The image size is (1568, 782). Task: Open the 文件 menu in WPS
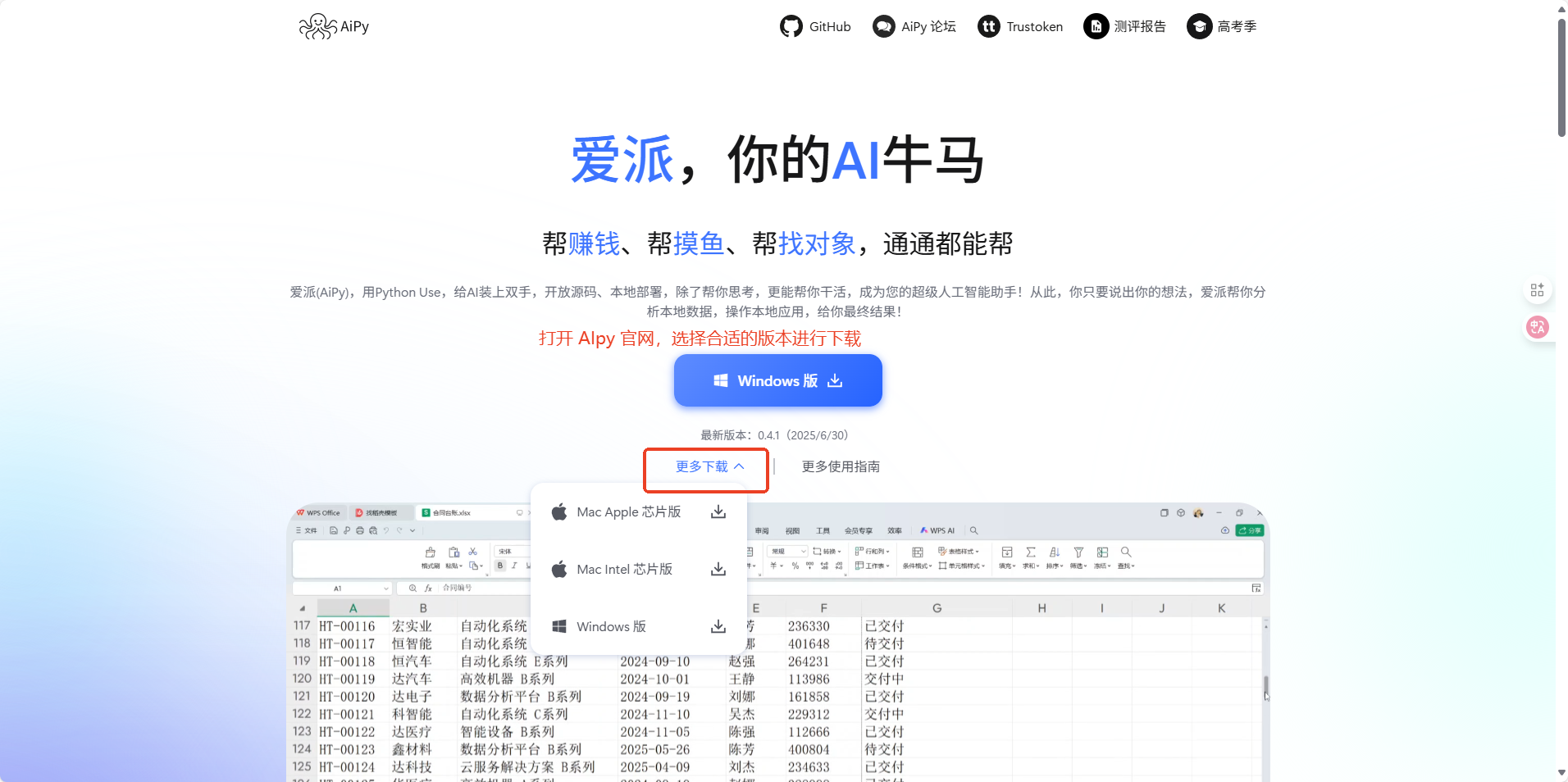pos(306,530)
